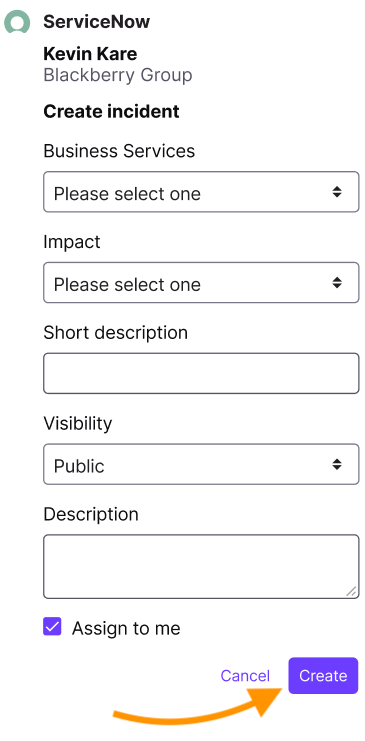Uncheck the Assign to me checkbox
This screenshot has width=365, height=741.
coord(52,627)
